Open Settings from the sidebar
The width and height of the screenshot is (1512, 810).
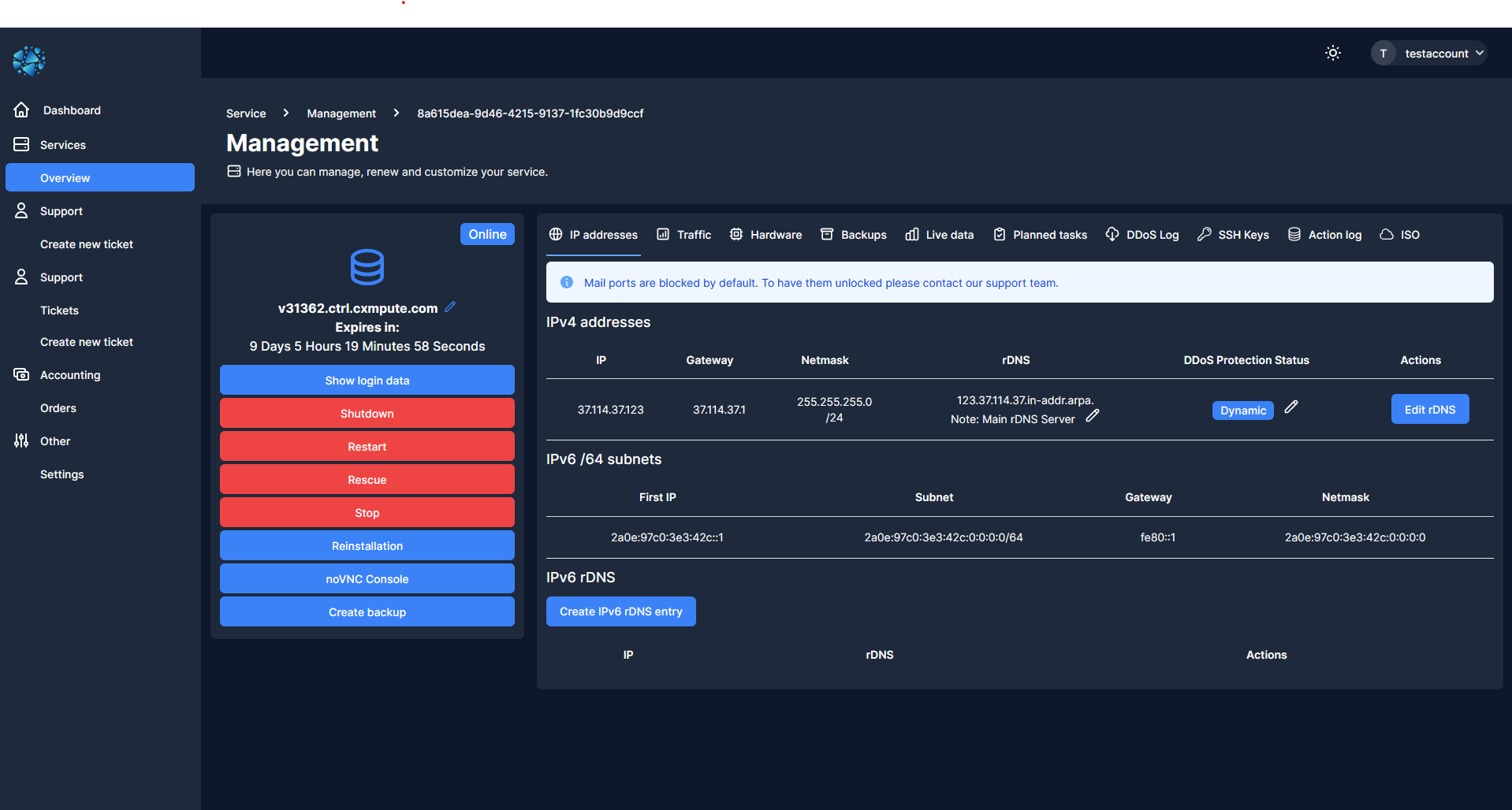(x=61, y=474)
